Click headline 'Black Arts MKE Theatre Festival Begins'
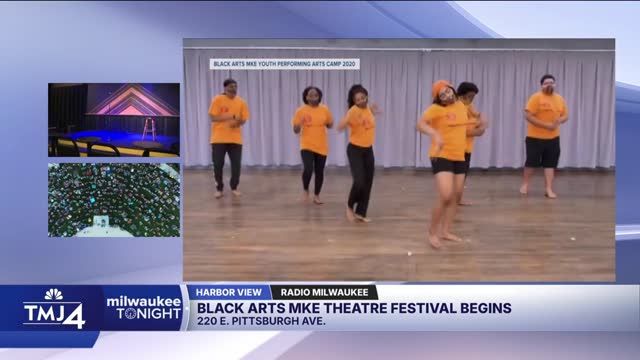 point(354,308)
